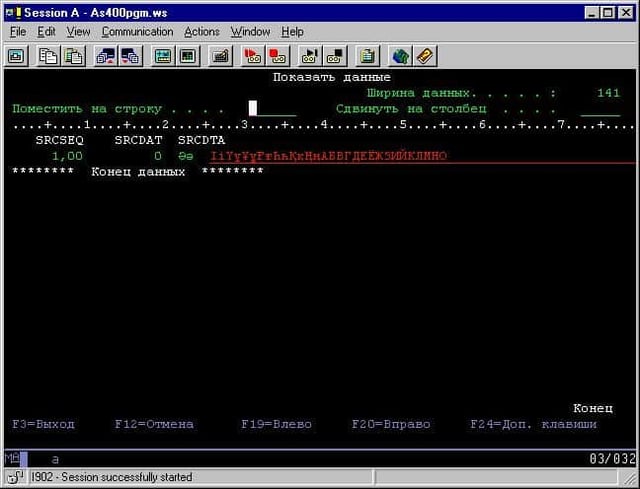
Task: Click the status bar session connection icon
Action: [x=16, y=477]
